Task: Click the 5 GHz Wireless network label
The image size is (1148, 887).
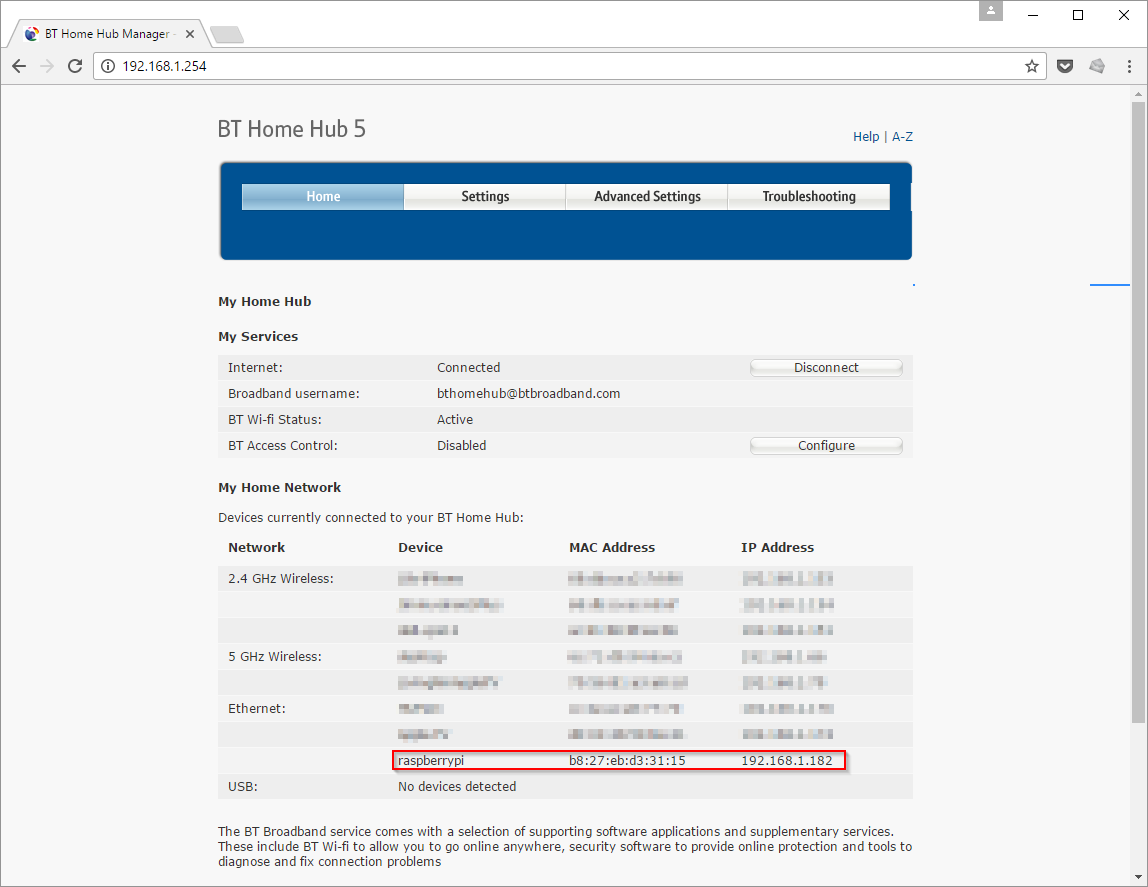Action: [x=275, y=656]
